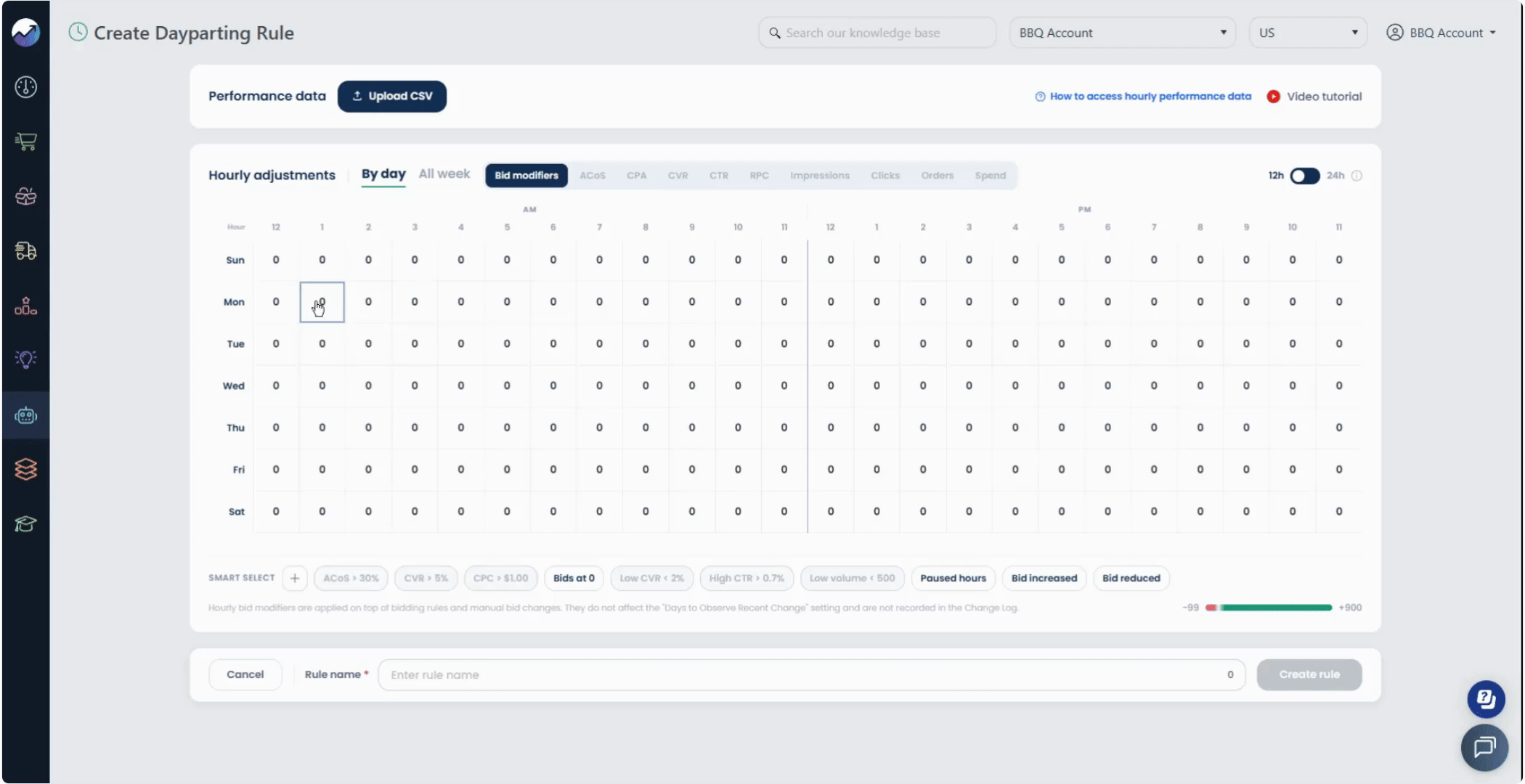
Task: Toggle the ACoS > 30% chip
Action: [351, 579]
